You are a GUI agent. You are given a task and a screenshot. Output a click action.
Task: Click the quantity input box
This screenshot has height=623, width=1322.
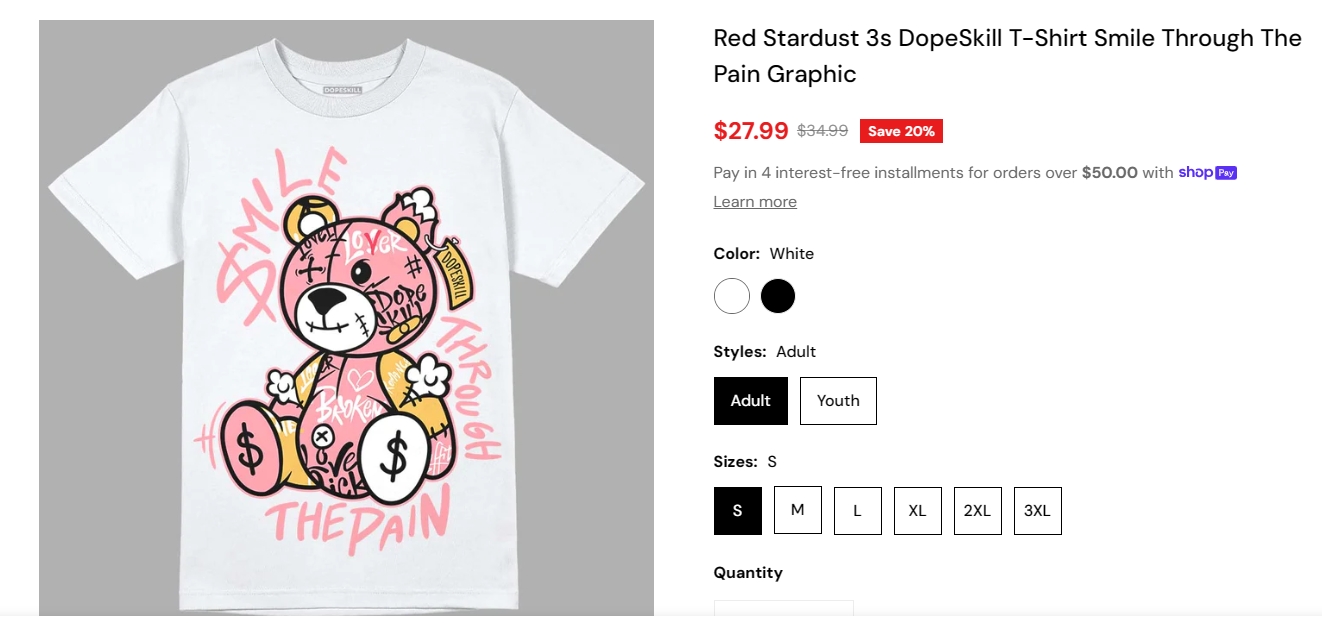point(784,611)
